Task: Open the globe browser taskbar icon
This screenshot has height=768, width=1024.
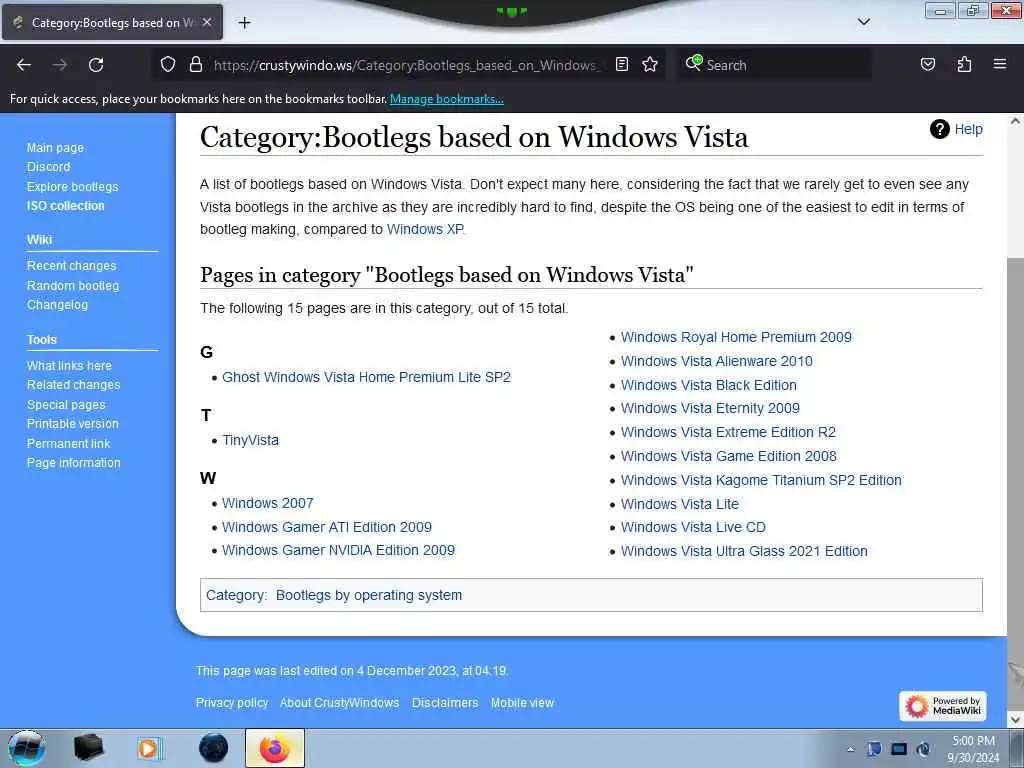Action: pos(213,748)
